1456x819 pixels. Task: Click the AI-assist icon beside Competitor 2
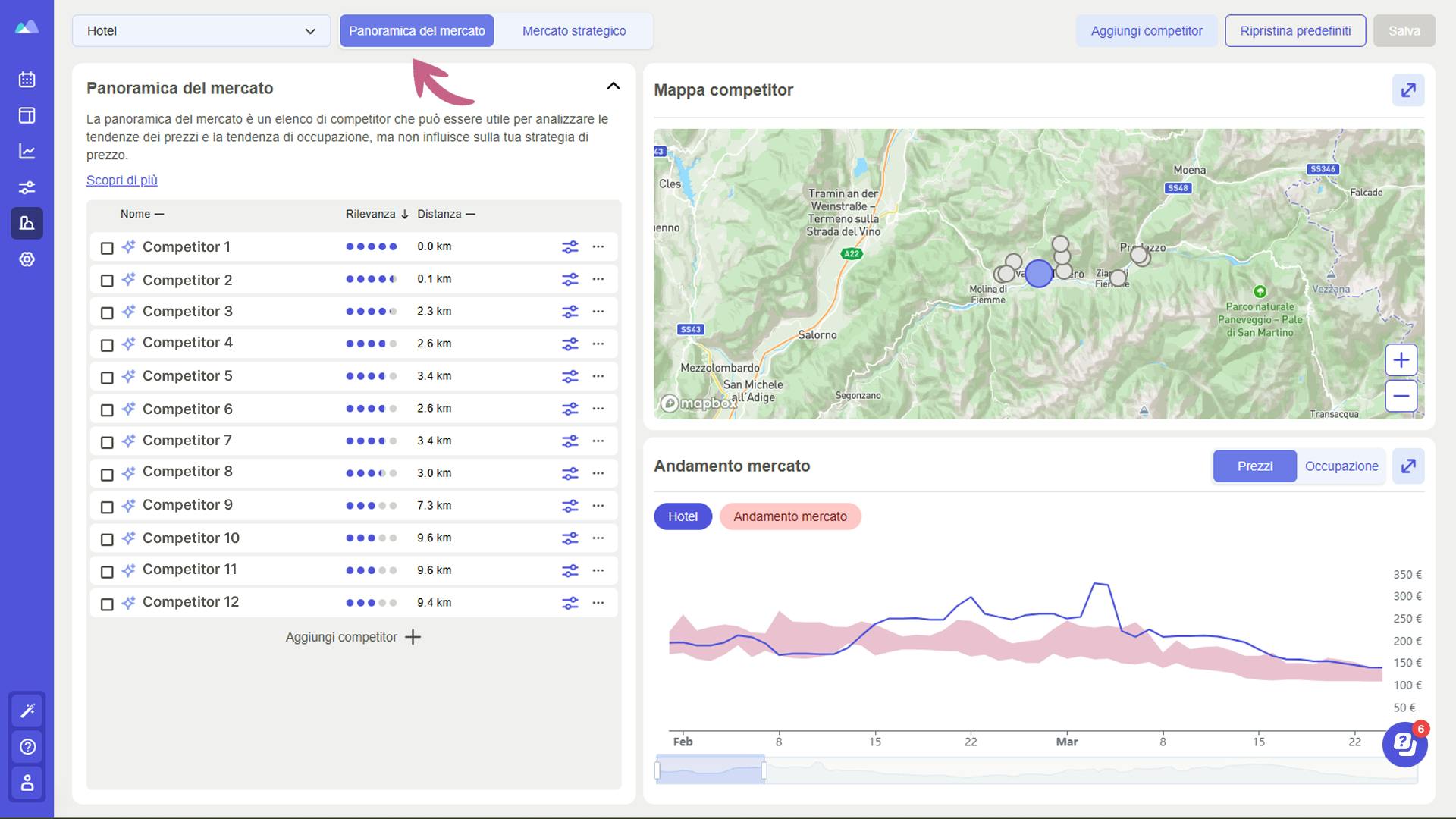tap(127, 279)
